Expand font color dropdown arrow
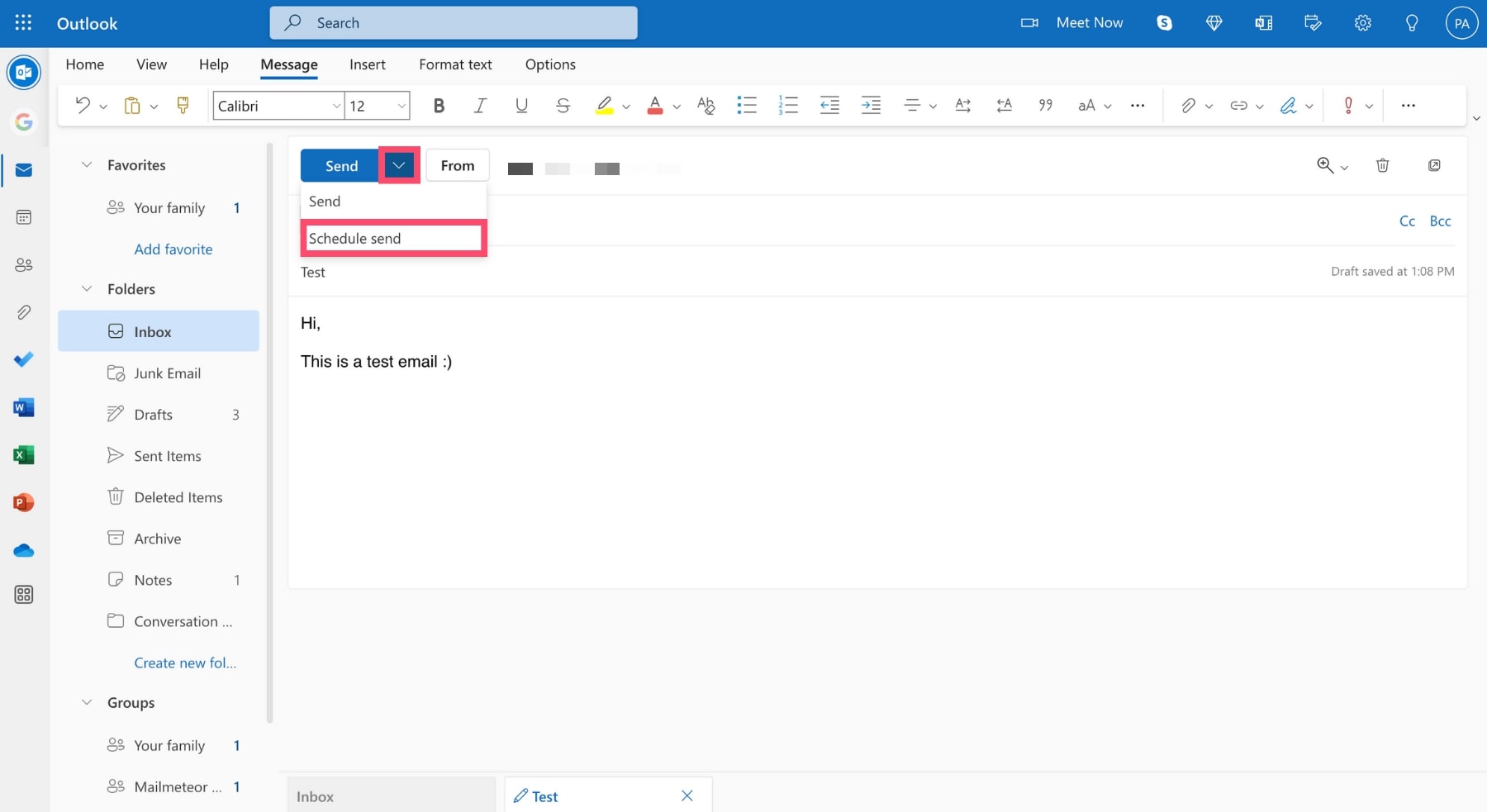This screenshot has width=1487, height=812. tap(677, 107)
